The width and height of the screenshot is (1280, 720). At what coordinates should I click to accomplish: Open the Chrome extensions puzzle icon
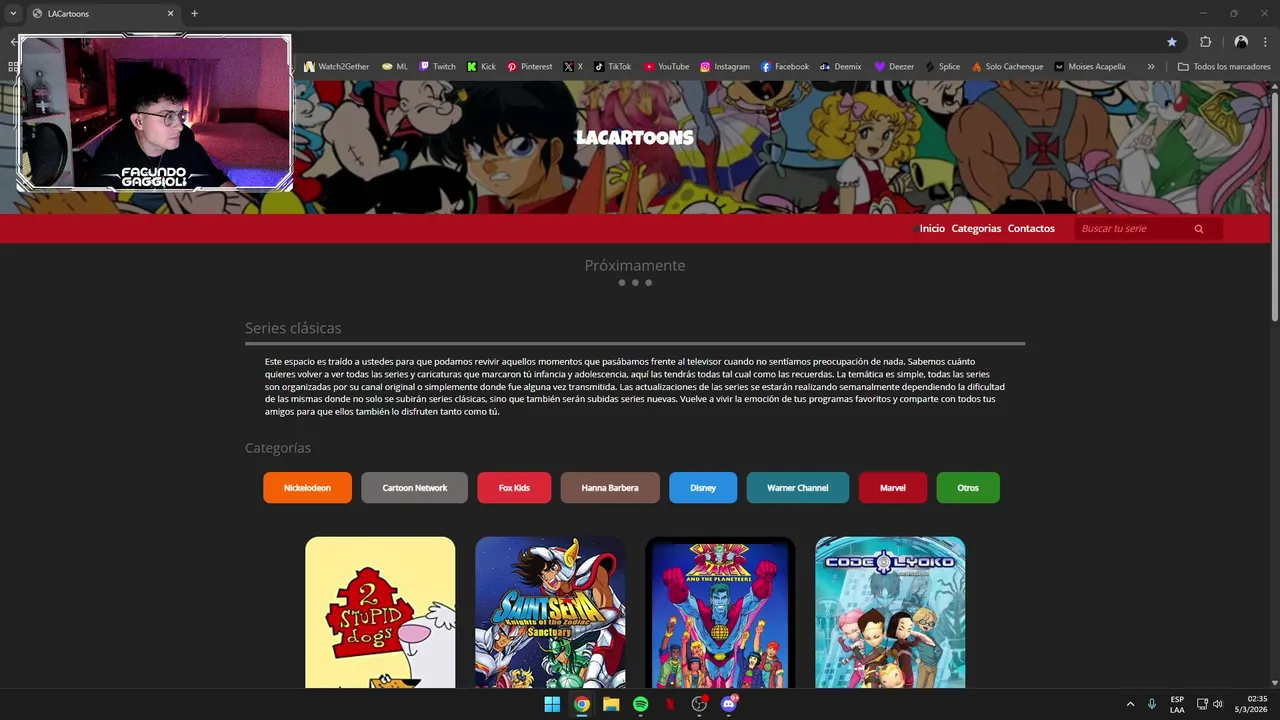tap(1205, 42)
